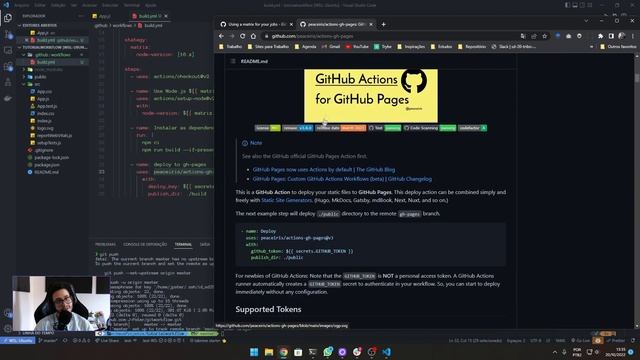Click browser page vertical scrollbar

[637, 190]
